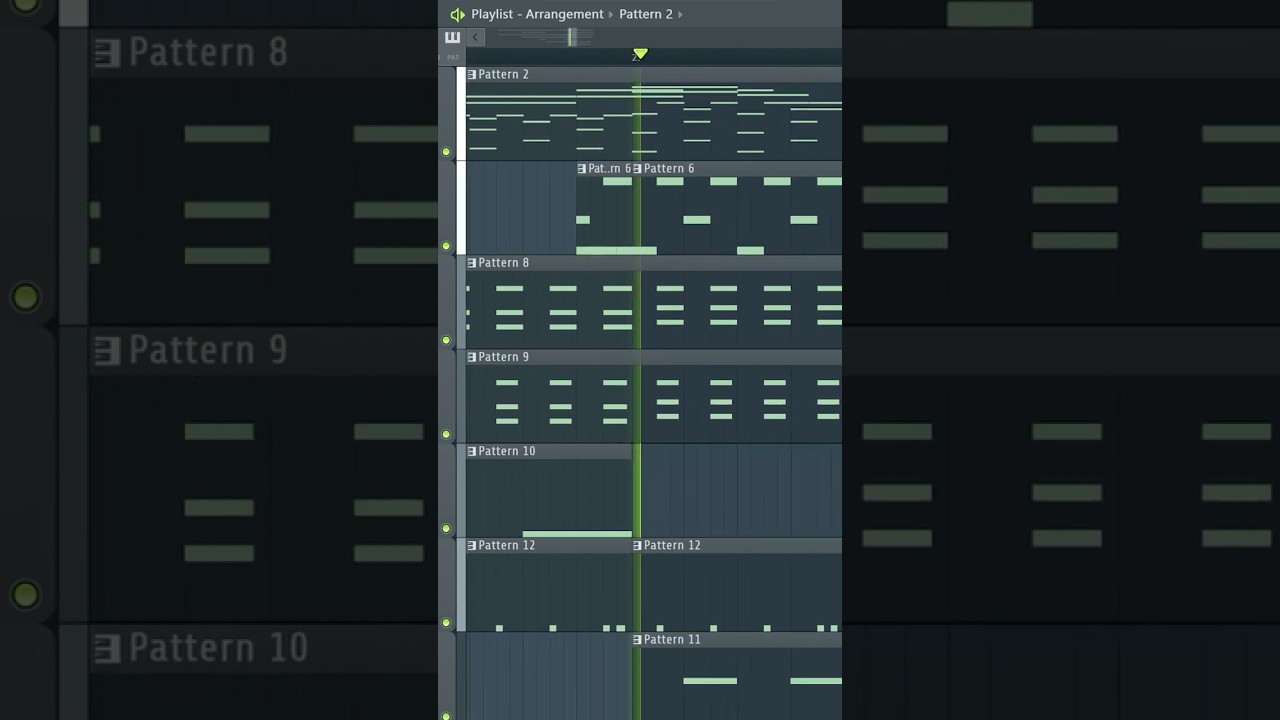1280x720 pixels.
Task: Click the speaker icon beside Playlist title
Action: (457, 14)
